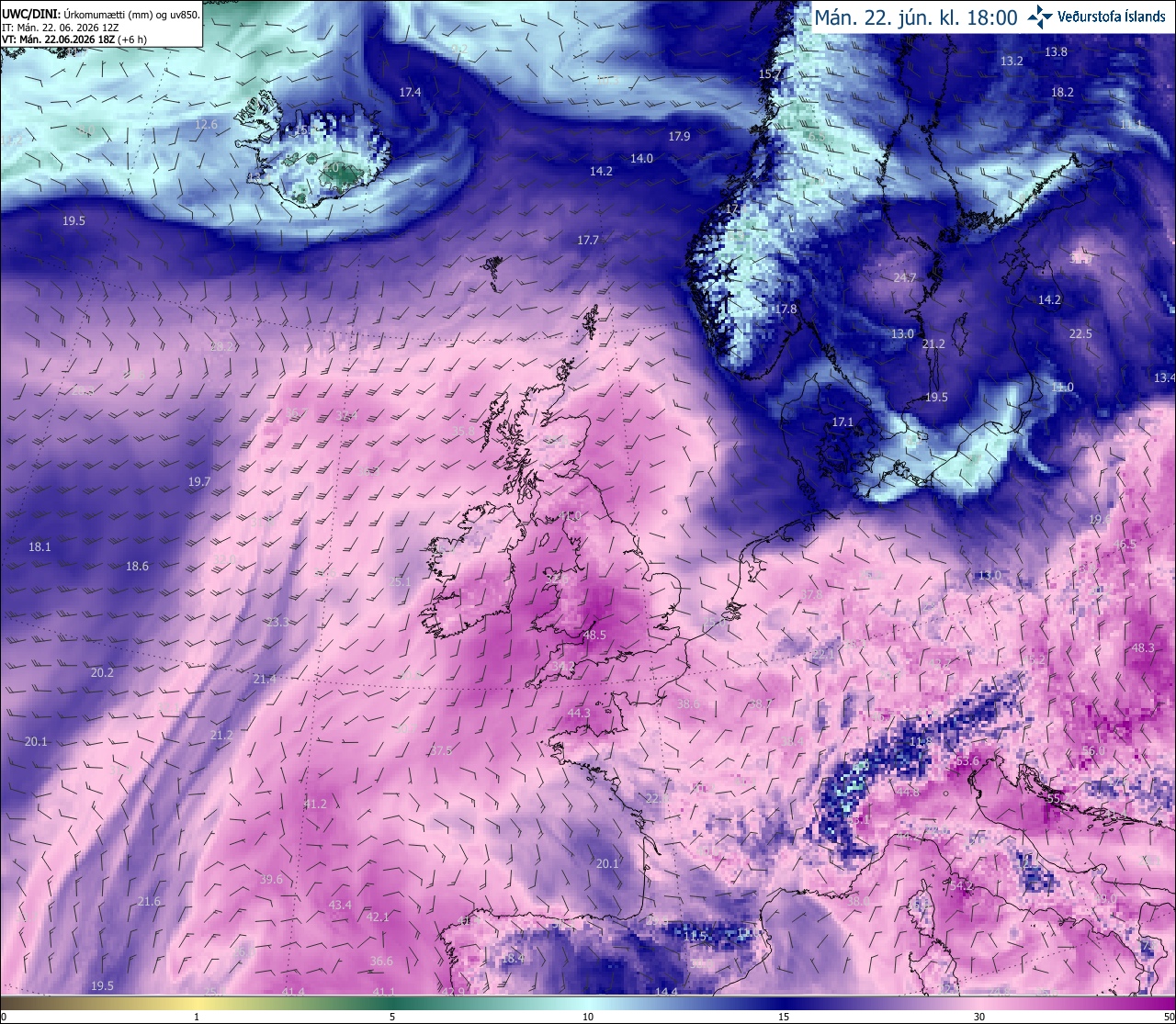This screenshot has height=1024, width=1176.
Task: Click the 15 mark on the color legend
Action: coord(784,1017)
